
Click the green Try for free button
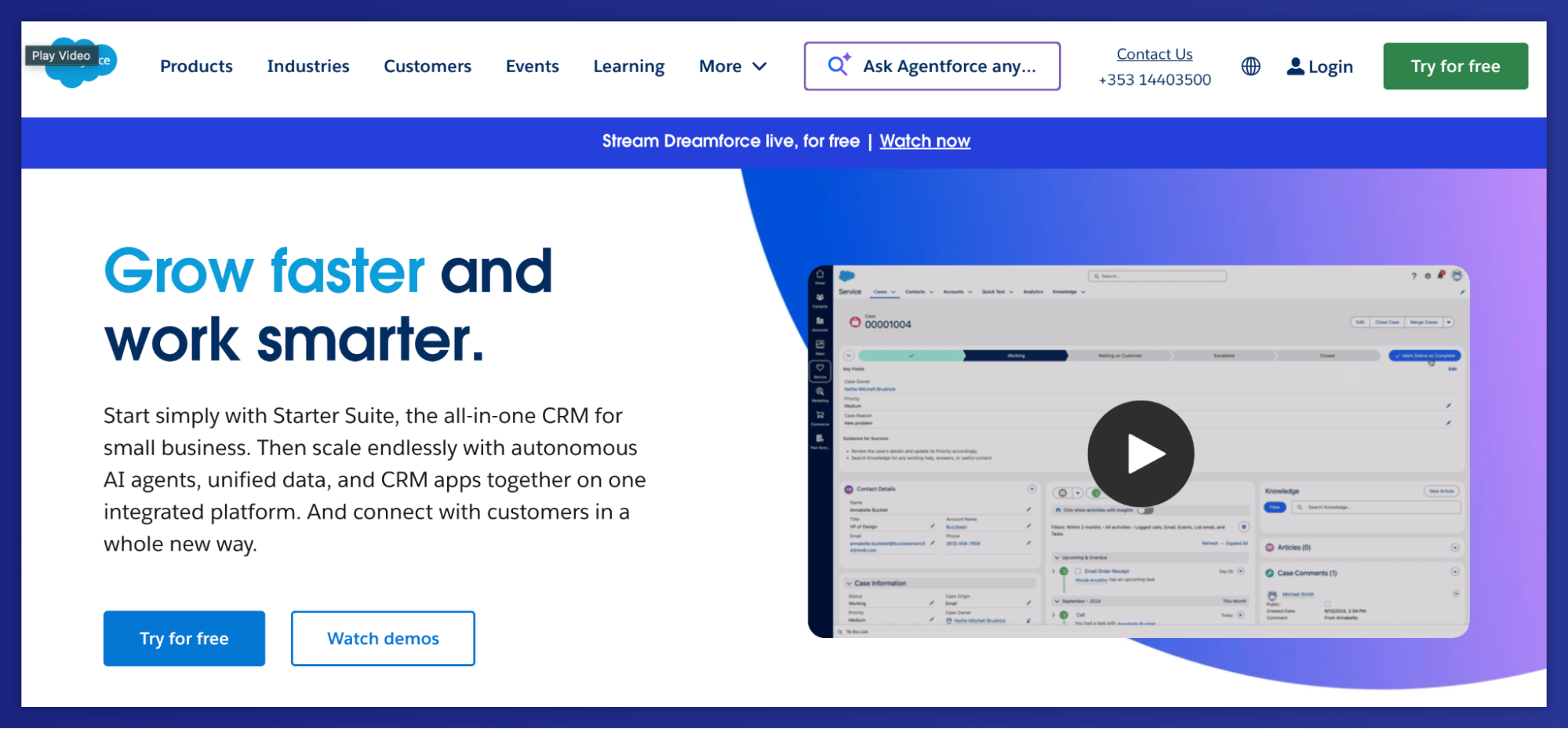(x=1456, y=66)
